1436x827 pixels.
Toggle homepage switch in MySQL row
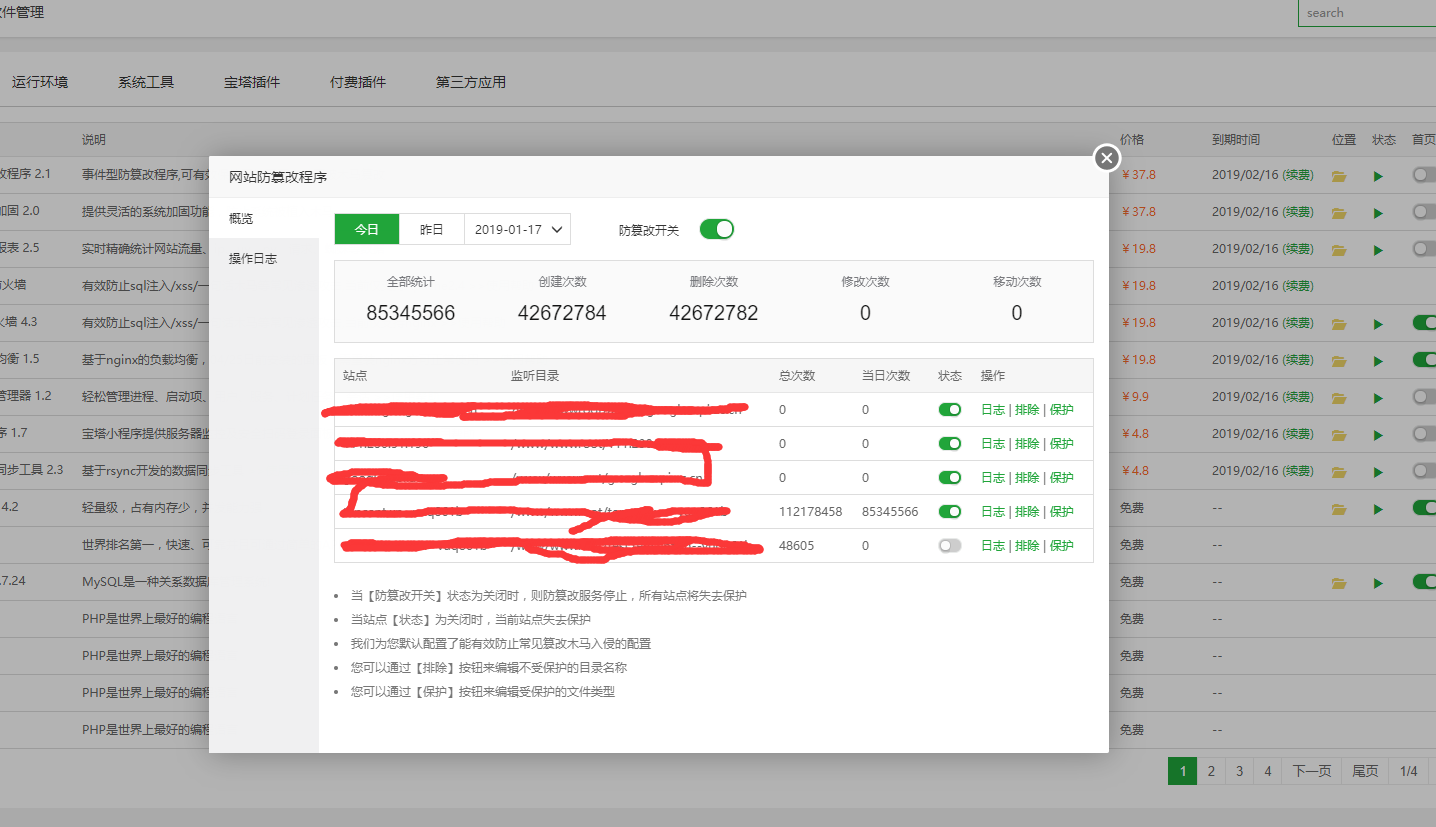1424,581
